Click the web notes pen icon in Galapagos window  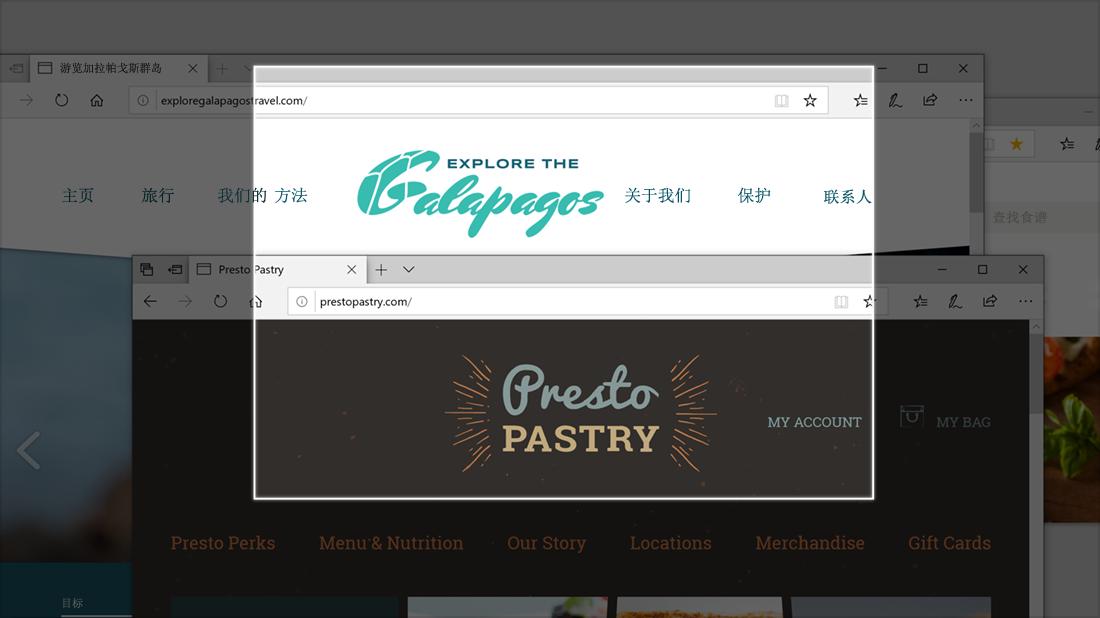[x=895, y=100]
